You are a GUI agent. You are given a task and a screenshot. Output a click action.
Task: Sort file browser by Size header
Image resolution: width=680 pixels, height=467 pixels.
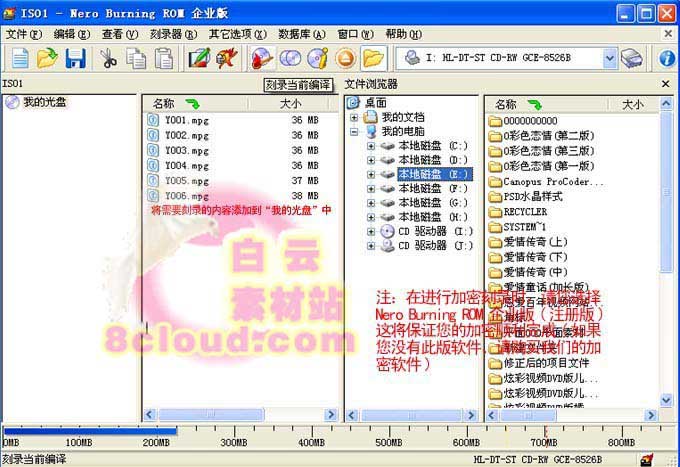pyautogui.click(x=633, y=105)
